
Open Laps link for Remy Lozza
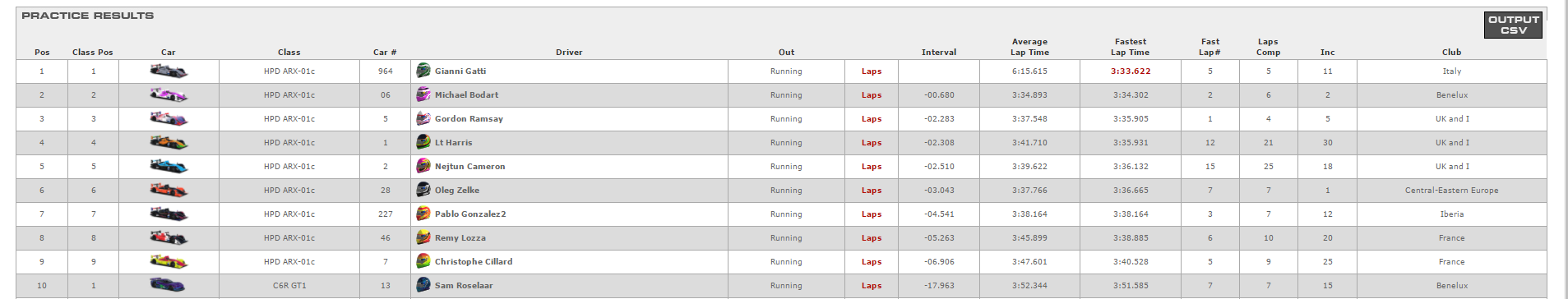click(872, 238)
